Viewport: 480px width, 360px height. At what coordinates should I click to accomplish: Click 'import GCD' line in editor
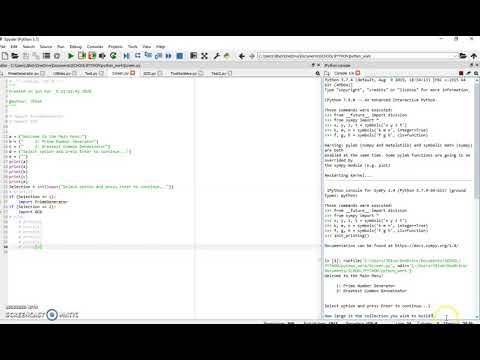[x=30, y=212]
